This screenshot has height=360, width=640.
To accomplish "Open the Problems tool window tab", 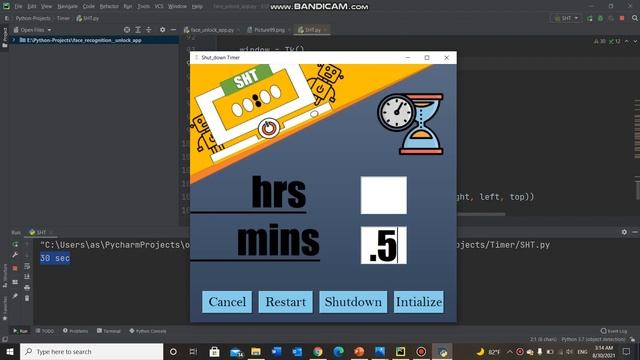I will 76,331.
